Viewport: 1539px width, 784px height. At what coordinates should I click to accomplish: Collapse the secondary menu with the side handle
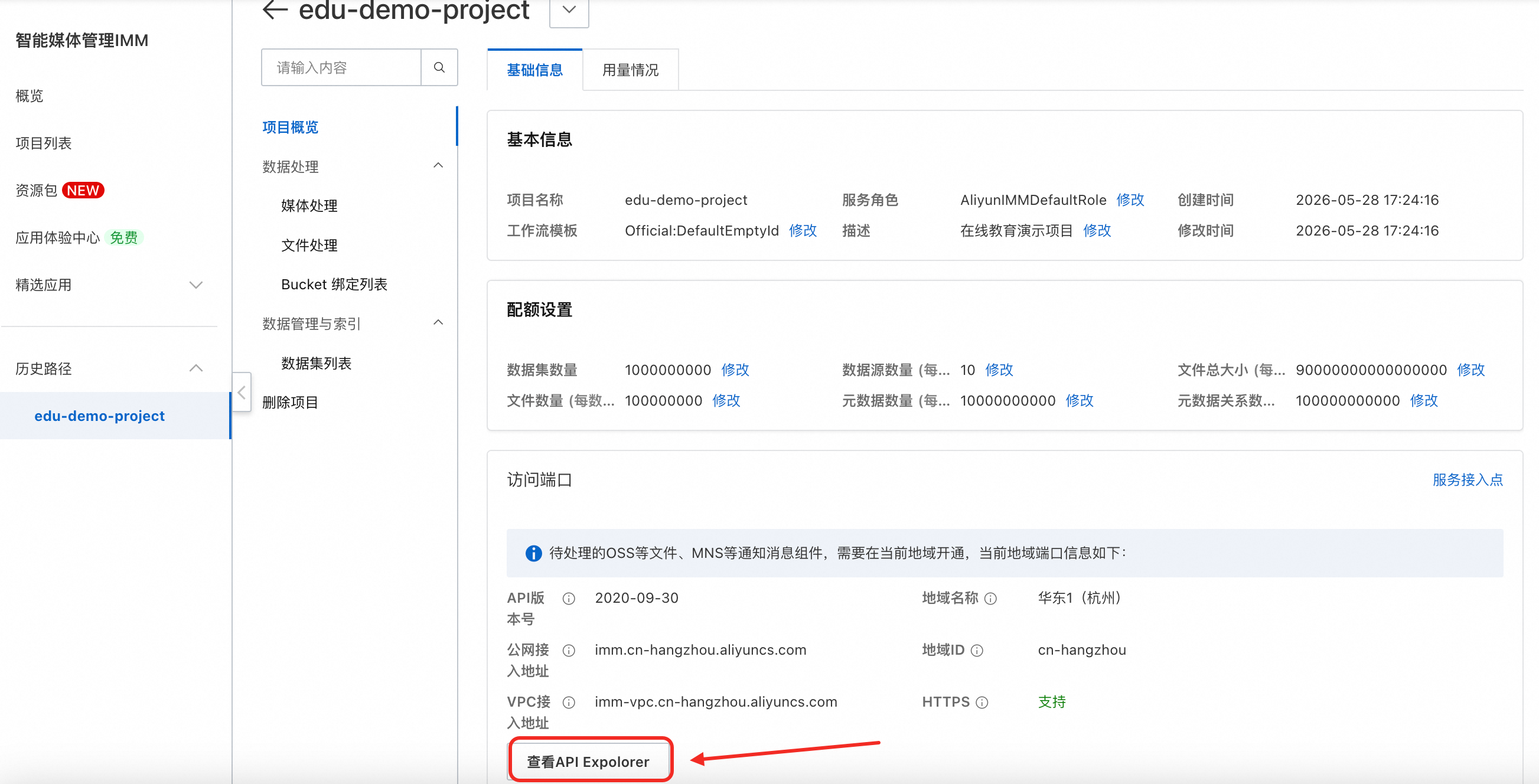coord(242,393)
